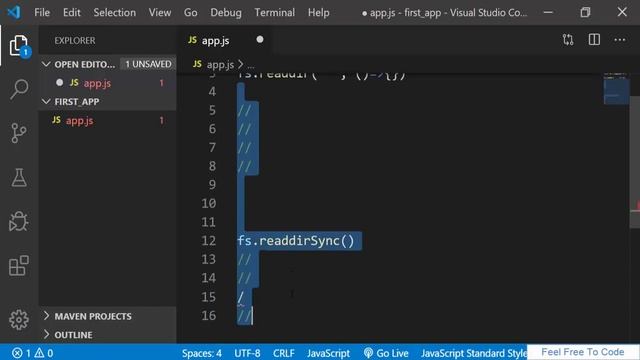The height and width of the screenshot is (360, 640).
Task: Open the View menu
Action: pos(160,12)
